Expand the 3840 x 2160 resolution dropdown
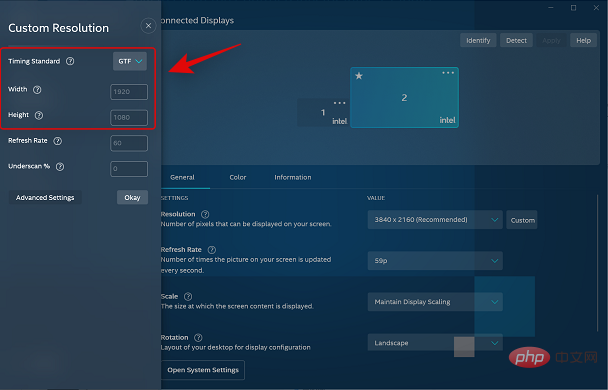The width and height of the screenshot is (608, 390). [435, 220]
